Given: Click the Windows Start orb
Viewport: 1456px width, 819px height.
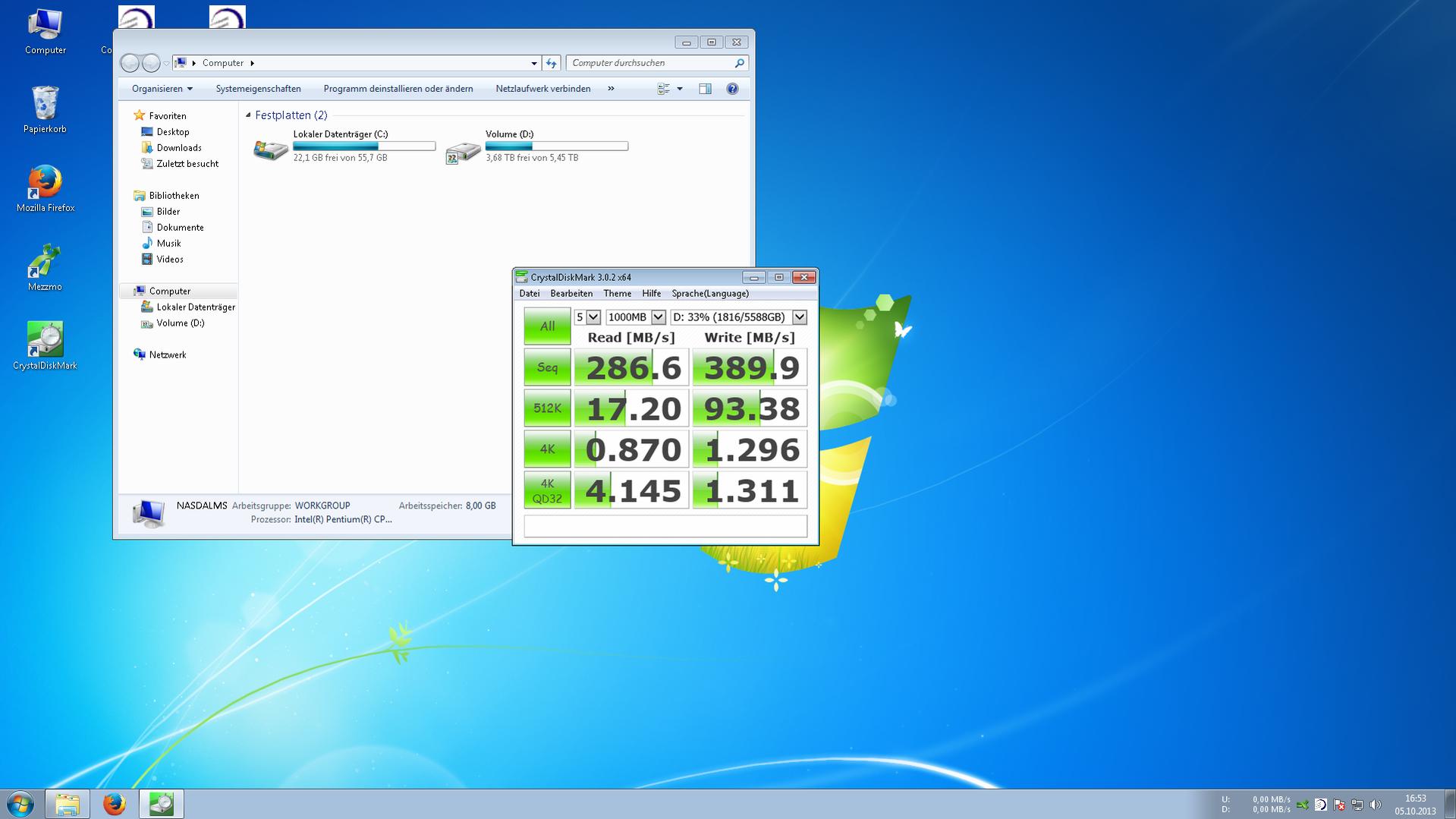Looking at the screenshot, I should (20, 804).
